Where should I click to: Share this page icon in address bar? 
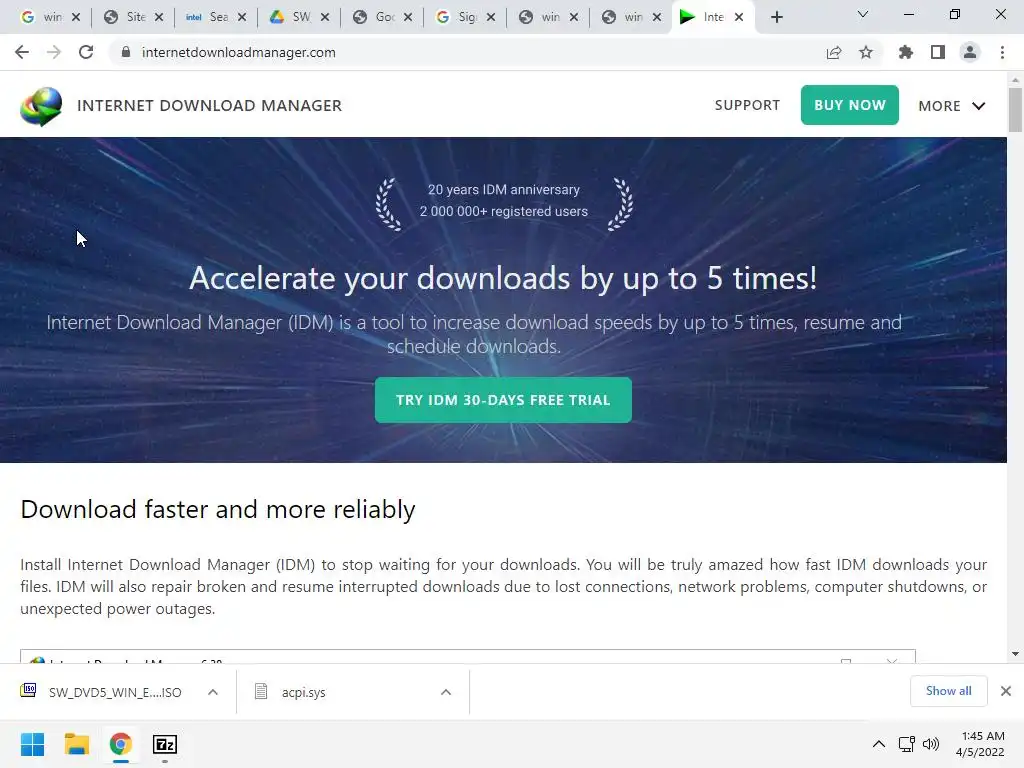point(833,53)
